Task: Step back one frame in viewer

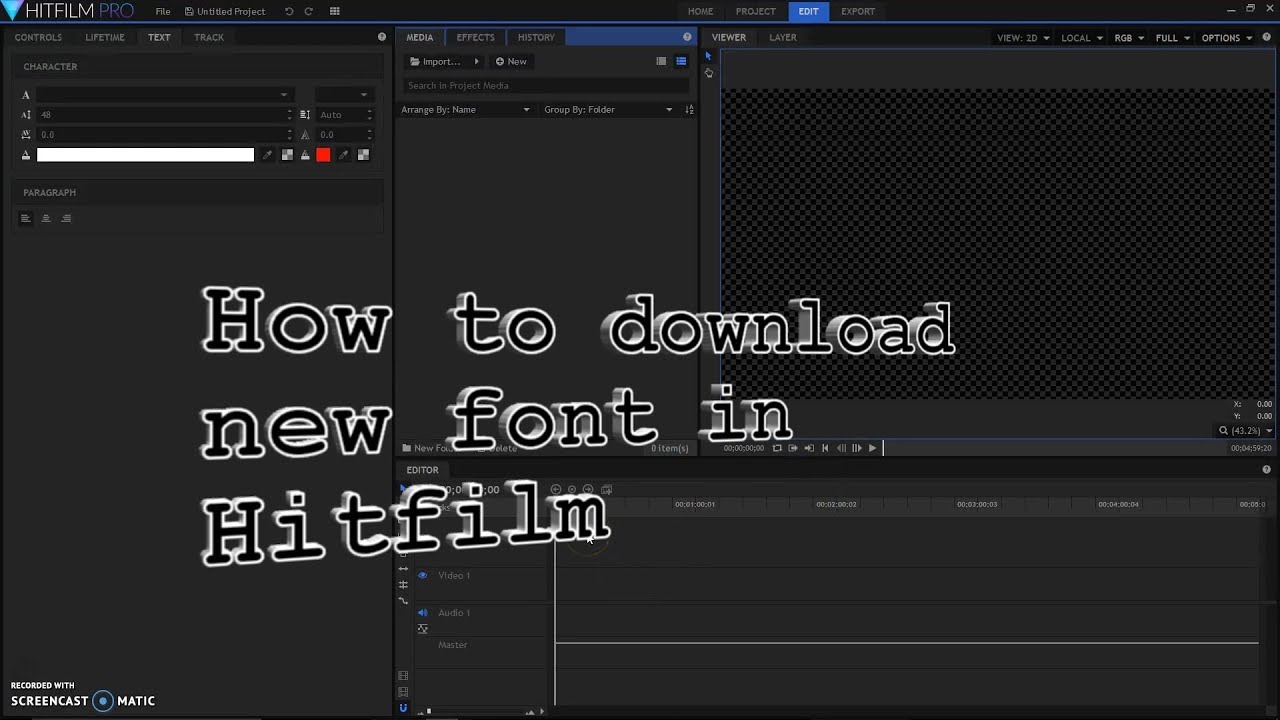Action: click(x=841, y=448)
